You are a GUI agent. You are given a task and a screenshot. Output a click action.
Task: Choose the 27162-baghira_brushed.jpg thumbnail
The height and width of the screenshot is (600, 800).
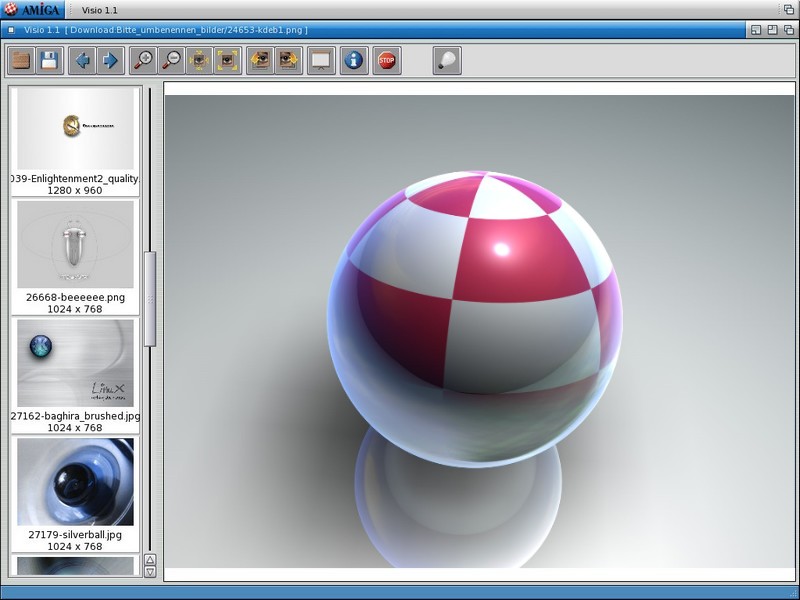(75, 363)
